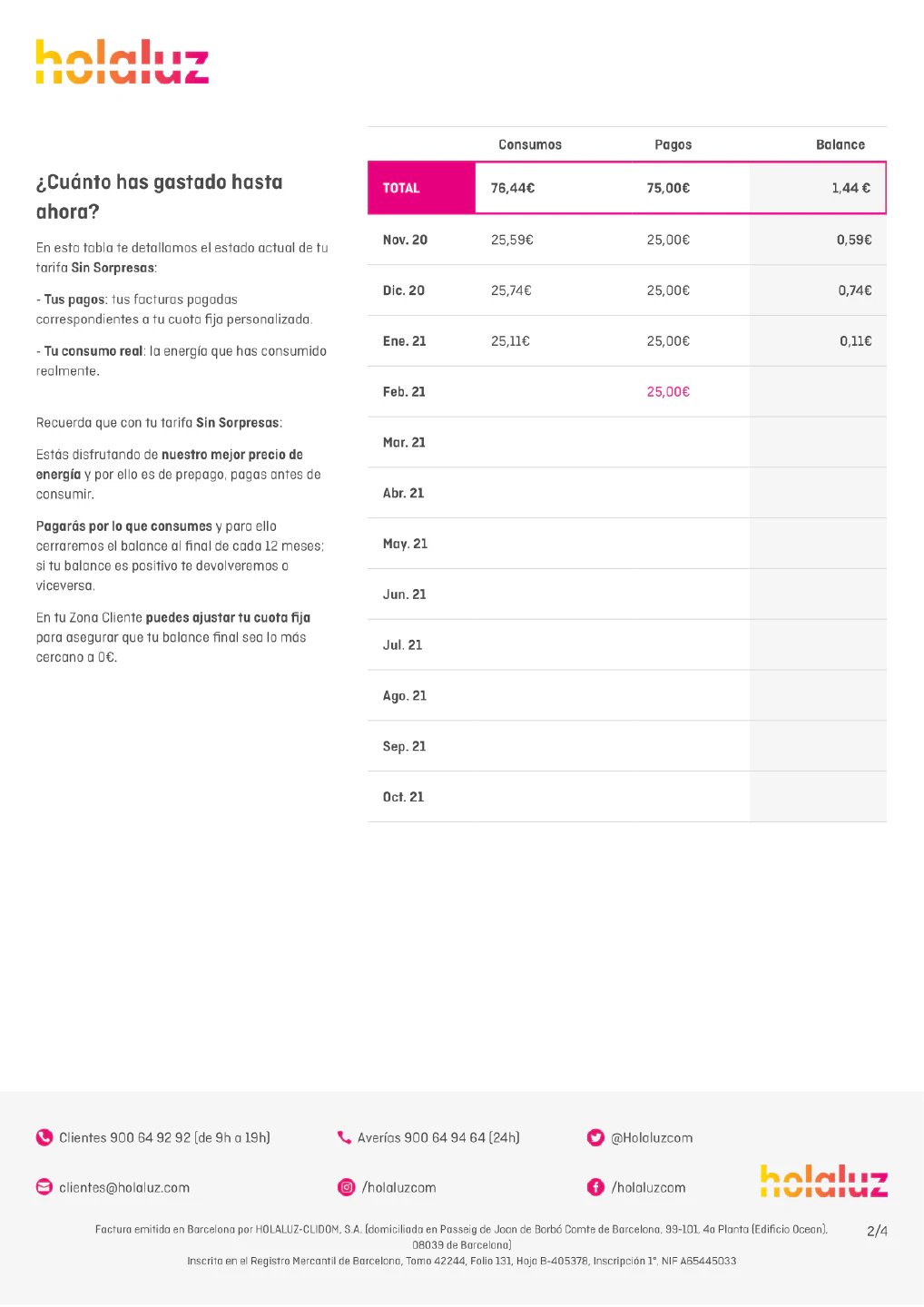
Task: Click the holaluz logo in footer
Action: (823, 1181)
